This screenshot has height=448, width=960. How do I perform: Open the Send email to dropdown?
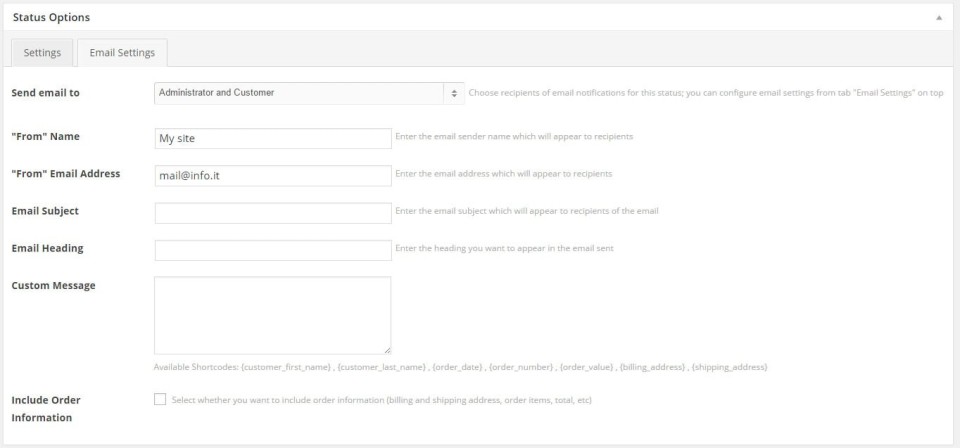309,93
